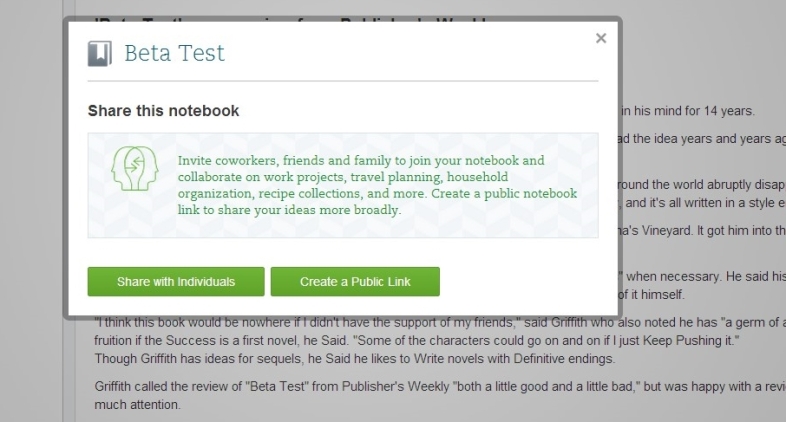Close the Share notebook dialog
The image size is (786, 422).
coord(601,38)
